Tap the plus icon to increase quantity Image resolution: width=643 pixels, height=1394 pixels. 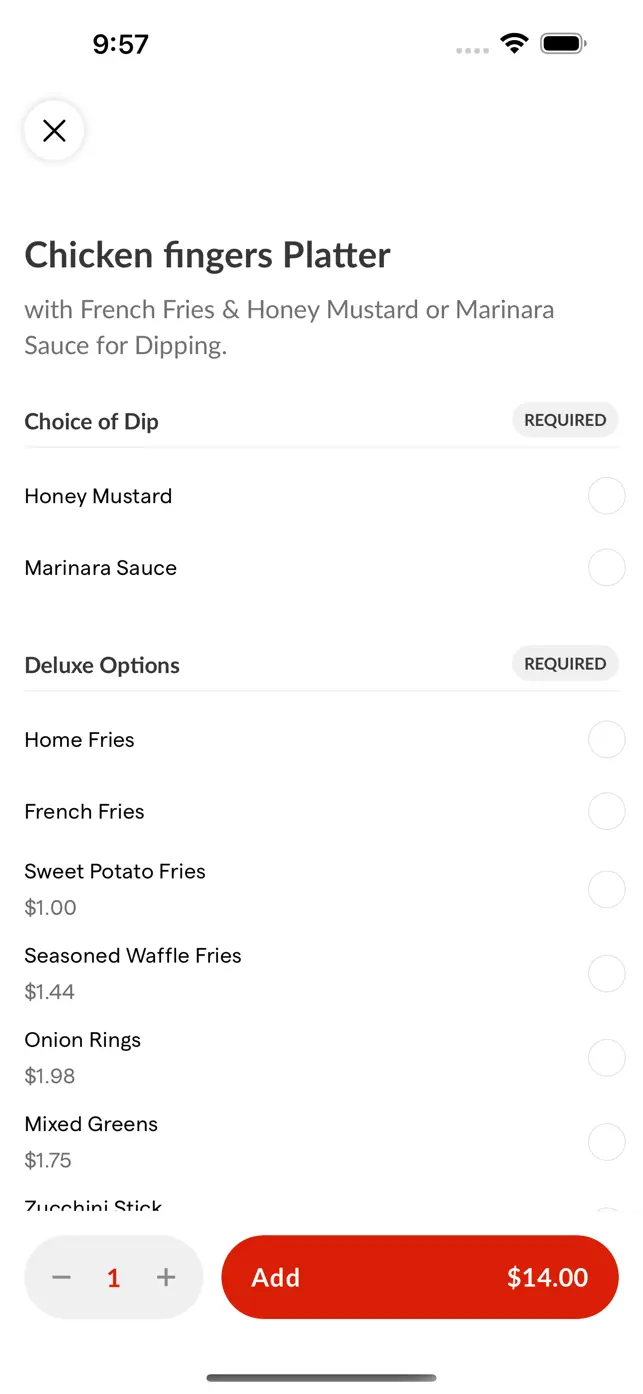[166, 1277]
